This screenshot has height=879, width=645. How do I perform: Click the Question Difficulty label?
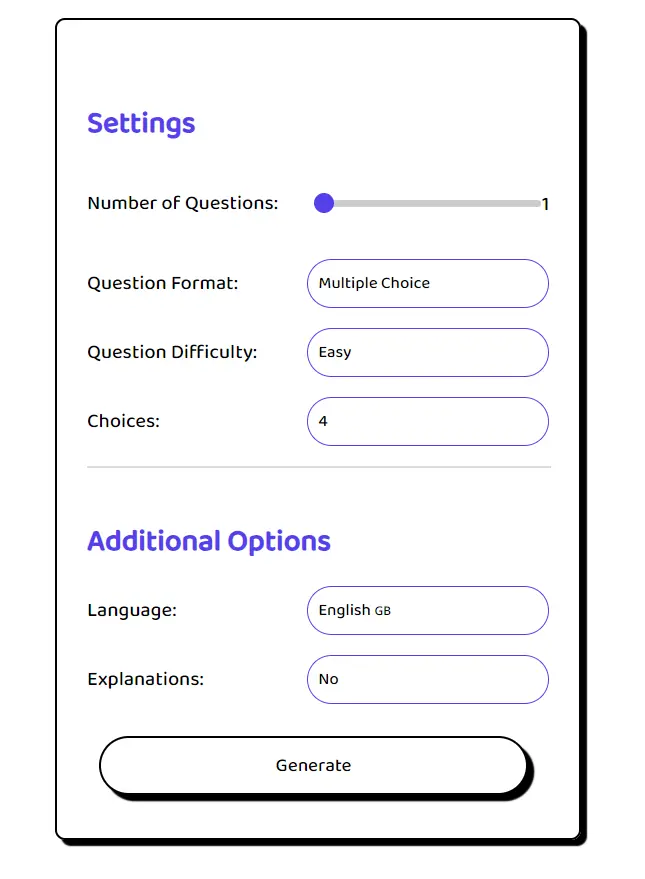(172, 352)
